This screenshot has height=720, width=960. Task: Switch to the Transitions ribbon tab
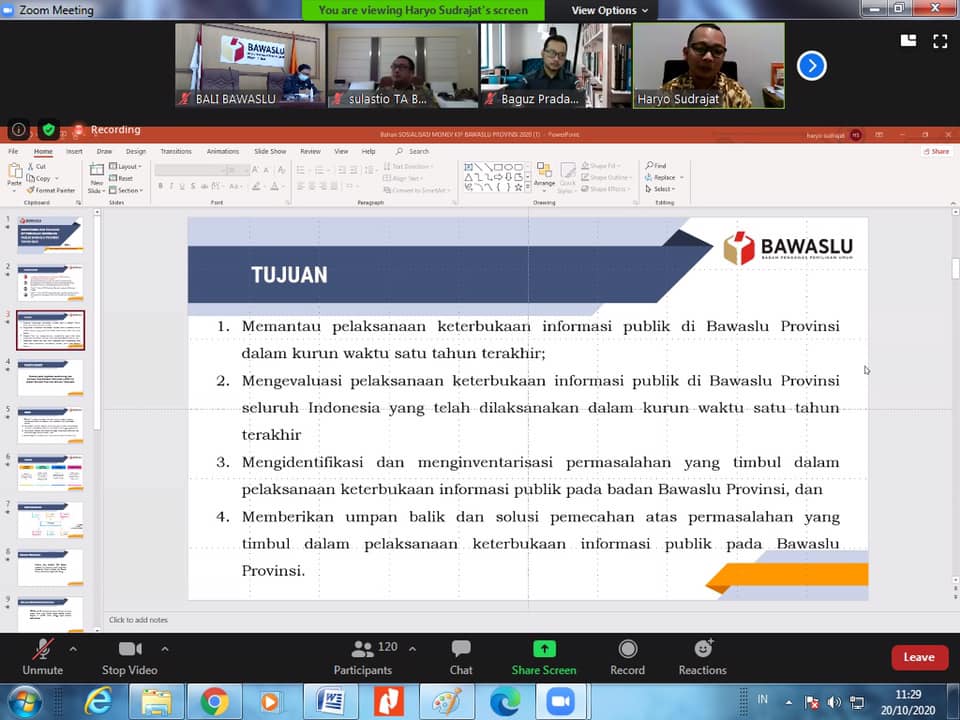(176, 151)
